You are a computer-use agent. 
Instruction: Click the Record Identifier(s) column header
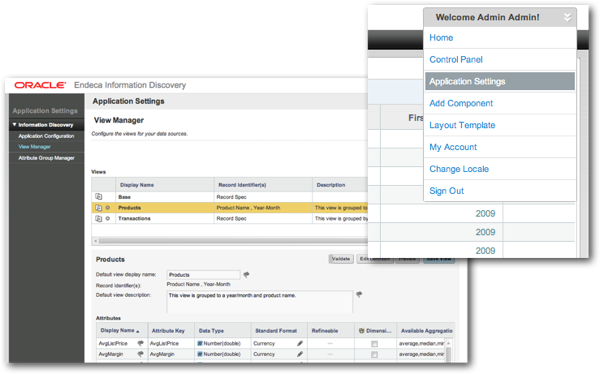point(263,185)
